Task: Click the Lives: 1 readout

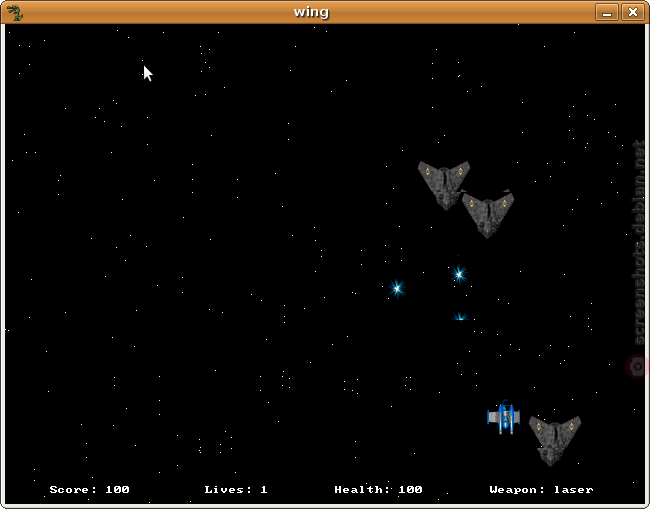Action: coord(236,490)
